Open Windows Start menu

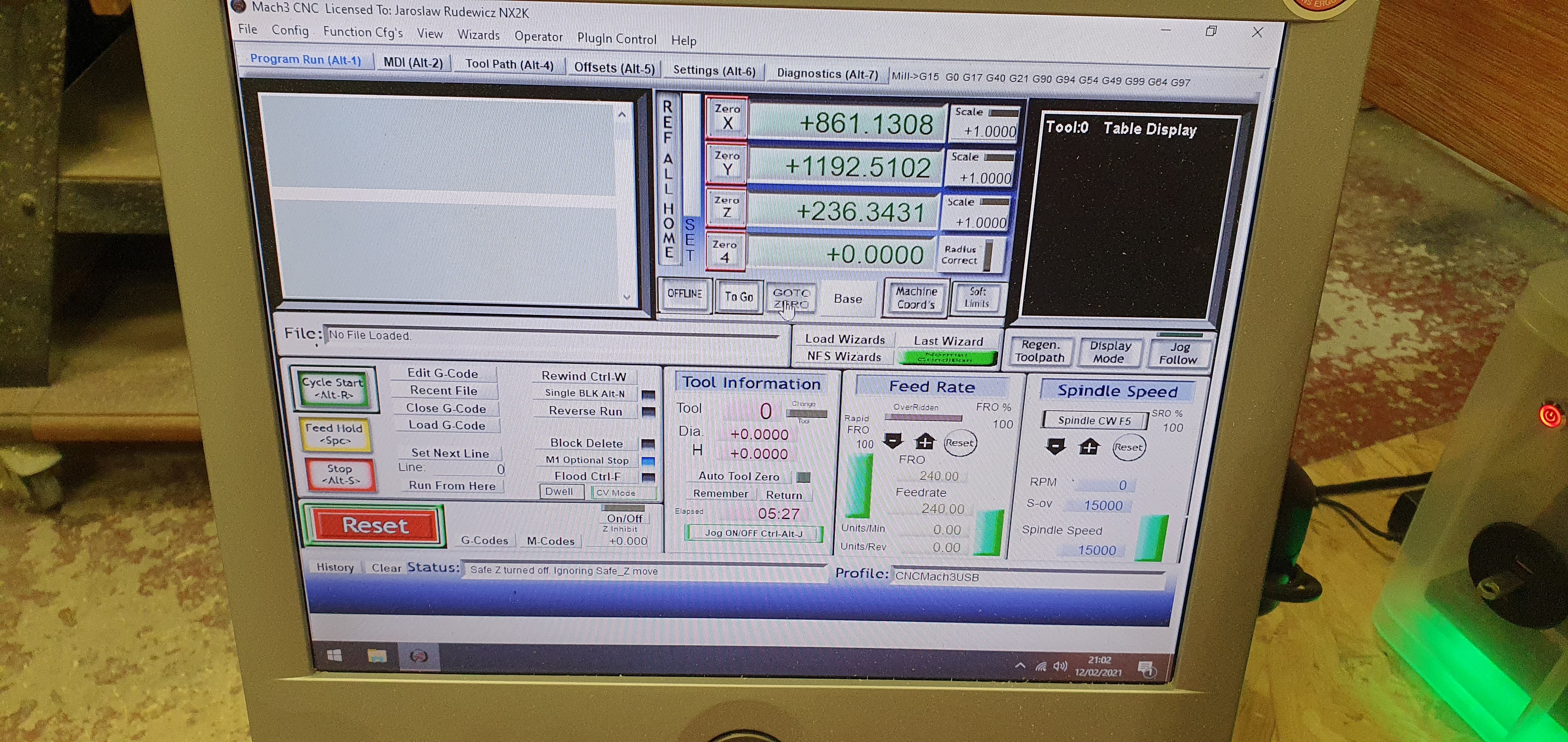334,655
